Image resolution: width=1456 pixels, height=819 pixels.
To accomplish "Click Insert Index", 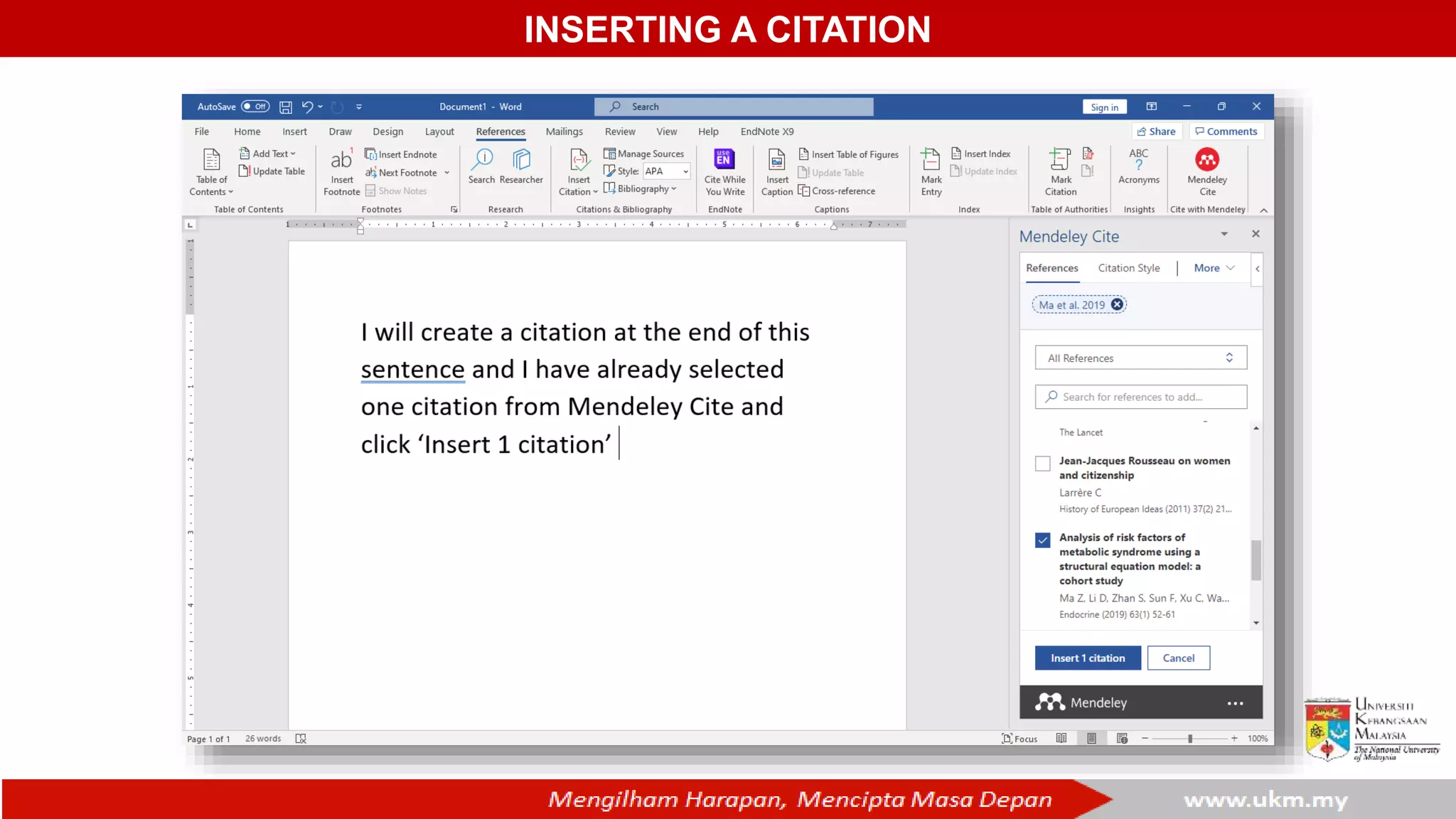I will (x=980, y=154).
